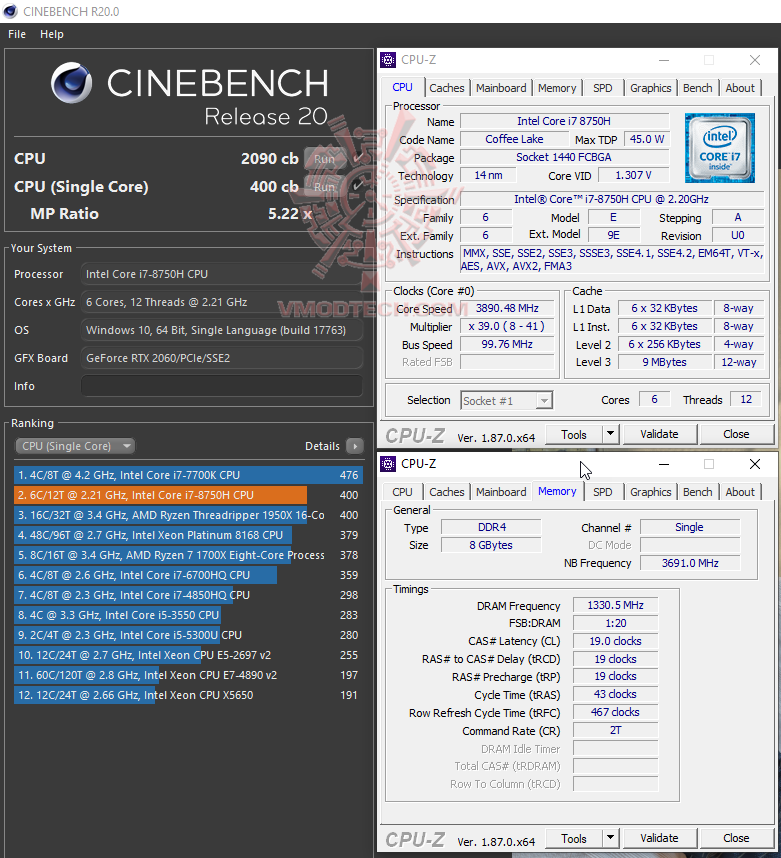
Task: Select ranking row 11 Xeon E7-4890 v2
Action: click(x=188, y=675)
